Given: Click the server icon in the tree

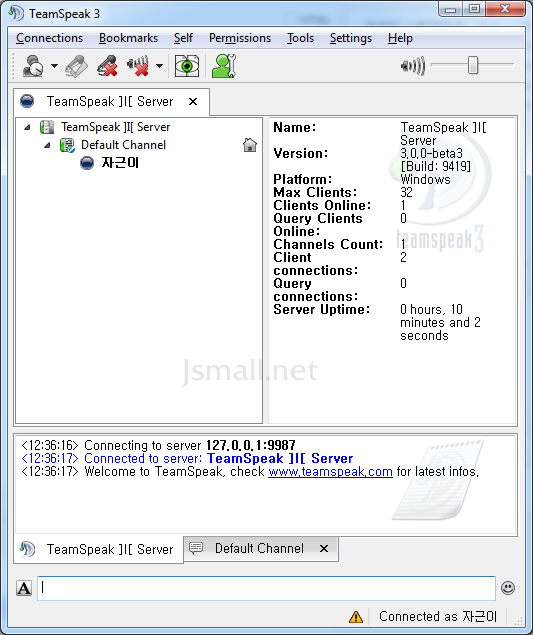Looking at the screenshot, I should click(x=47, y=127).
